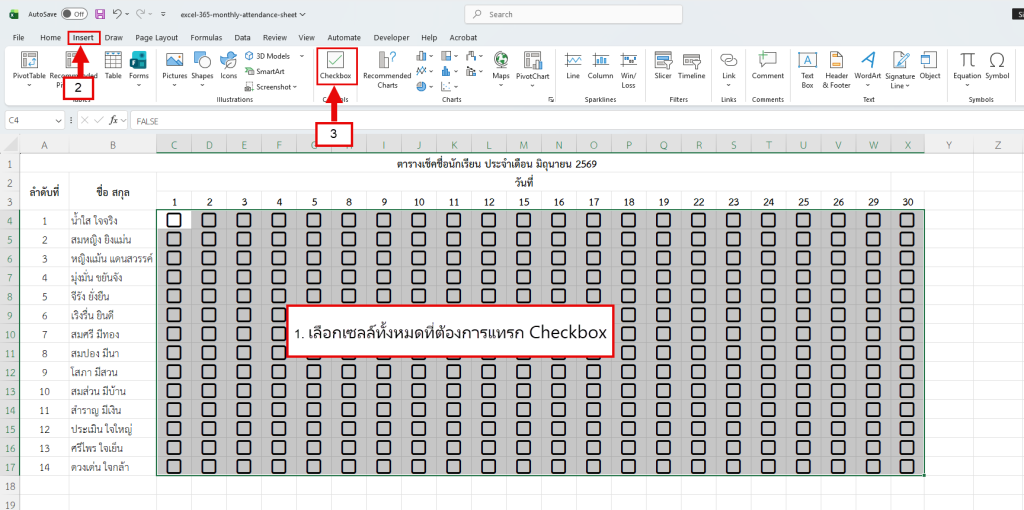Screen dimensions: 1024x510
Task: Insert an Object
Action: pos(929,67)
